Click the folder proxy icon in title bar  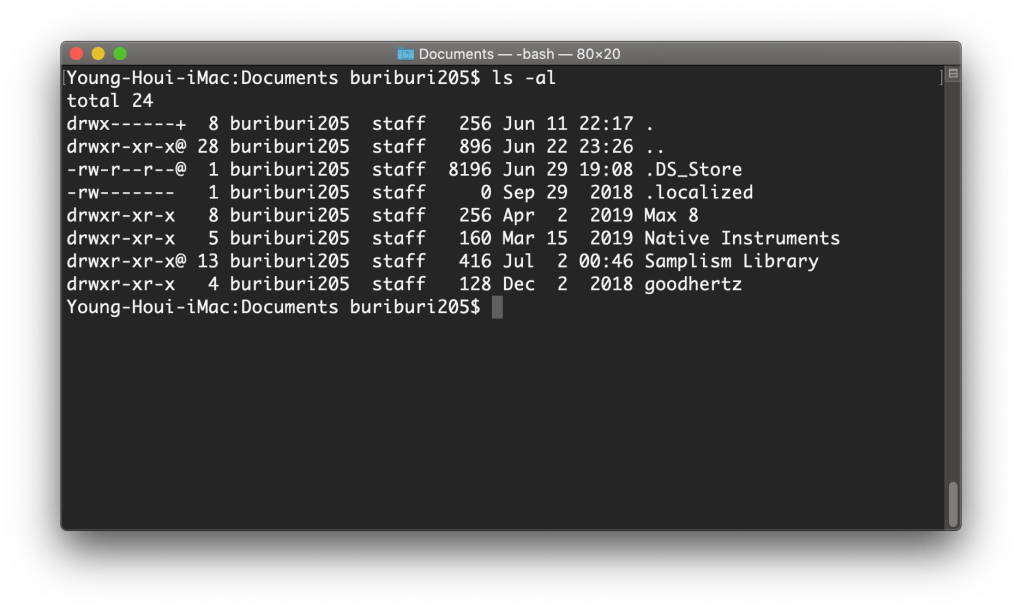(x=405, y=54)
